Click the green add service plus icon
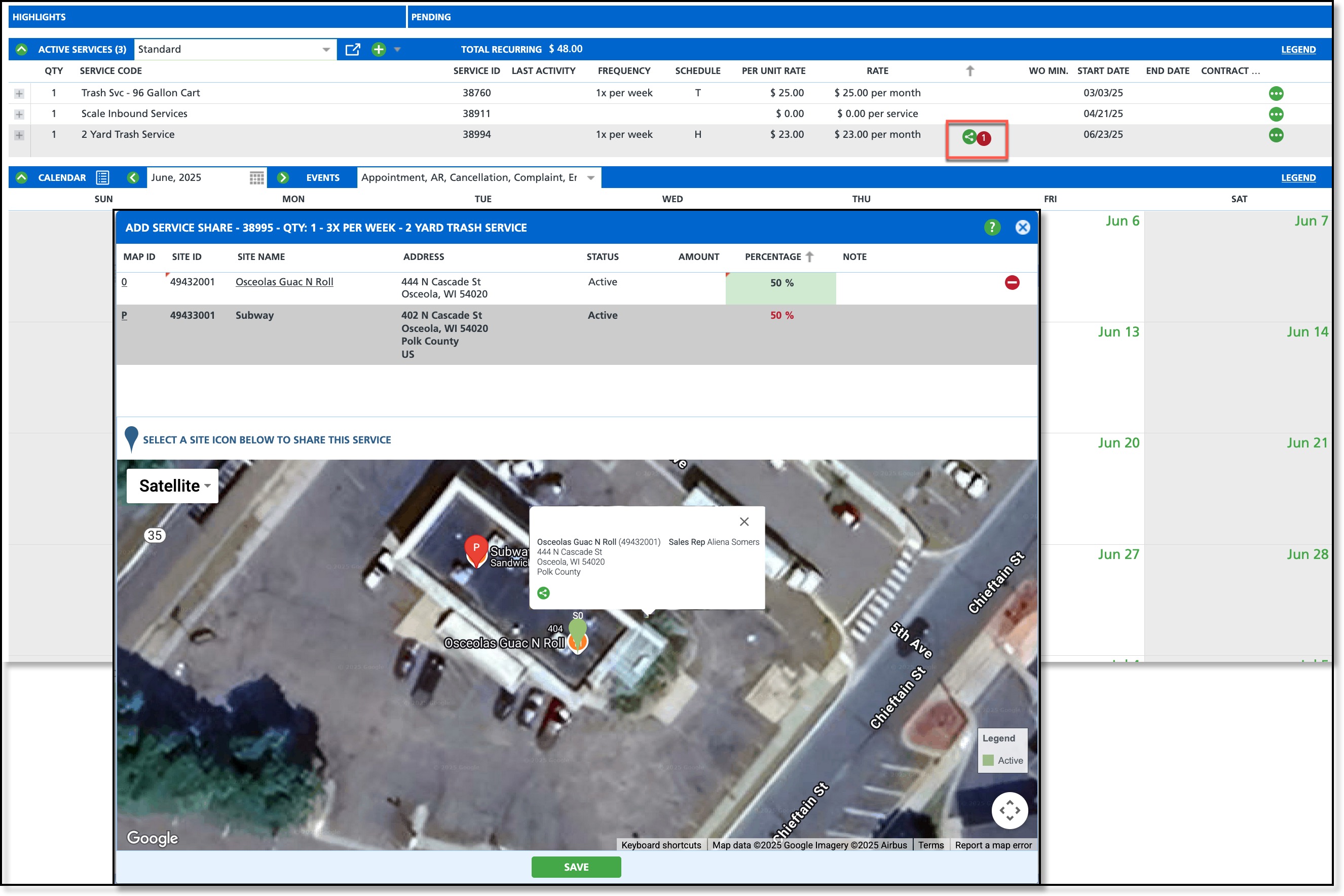The image size is (1344, 896). [378, 50]
